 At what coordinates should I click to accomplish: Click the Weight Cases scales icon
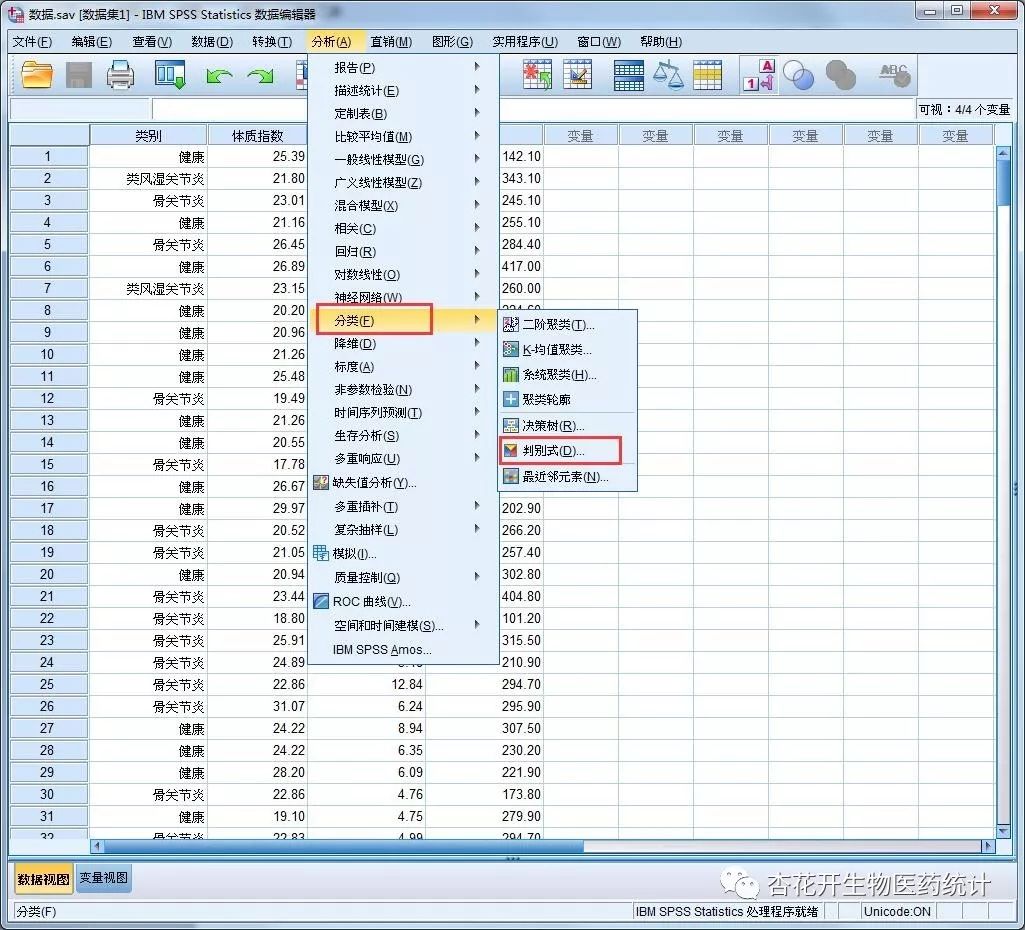[x=668, y=75]
